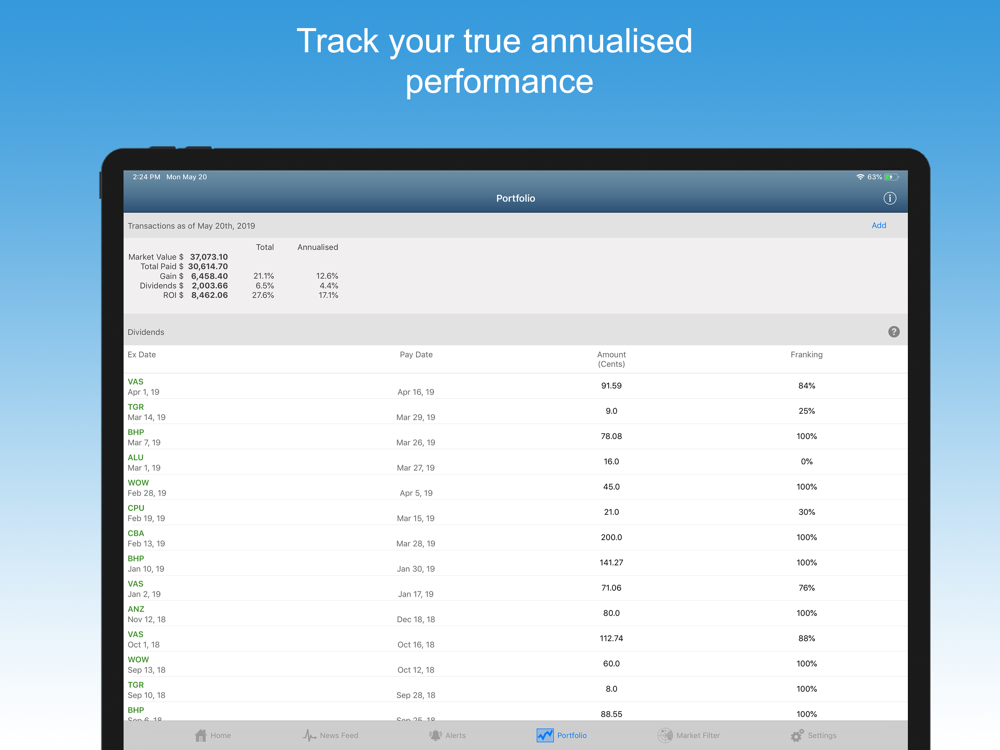Image resolution: width=1000 pixels, height=750 pixels.
Task: Open the info icon in Portfolio header
Action: click(x=889, y=198)
